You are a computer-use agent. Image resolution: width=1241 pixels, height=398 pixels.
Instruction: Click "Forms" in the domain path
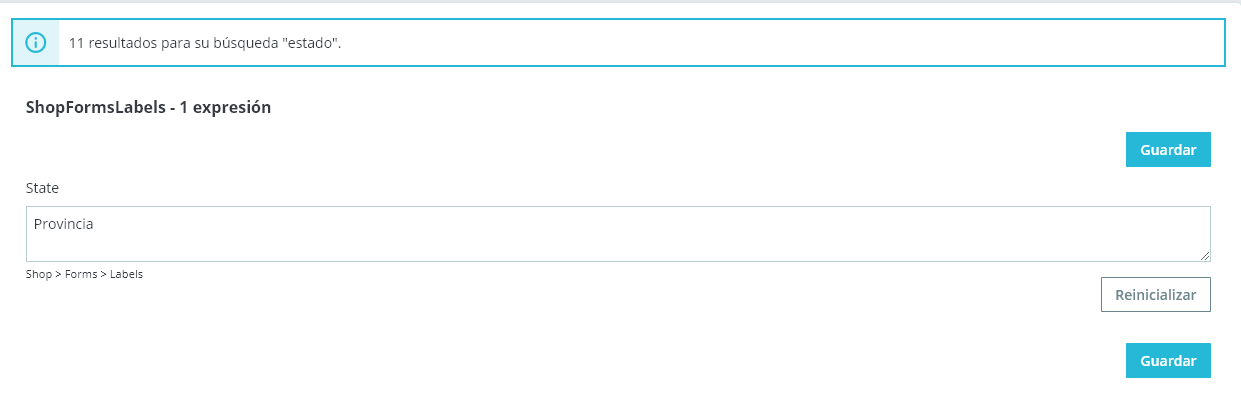pos(81,274)
